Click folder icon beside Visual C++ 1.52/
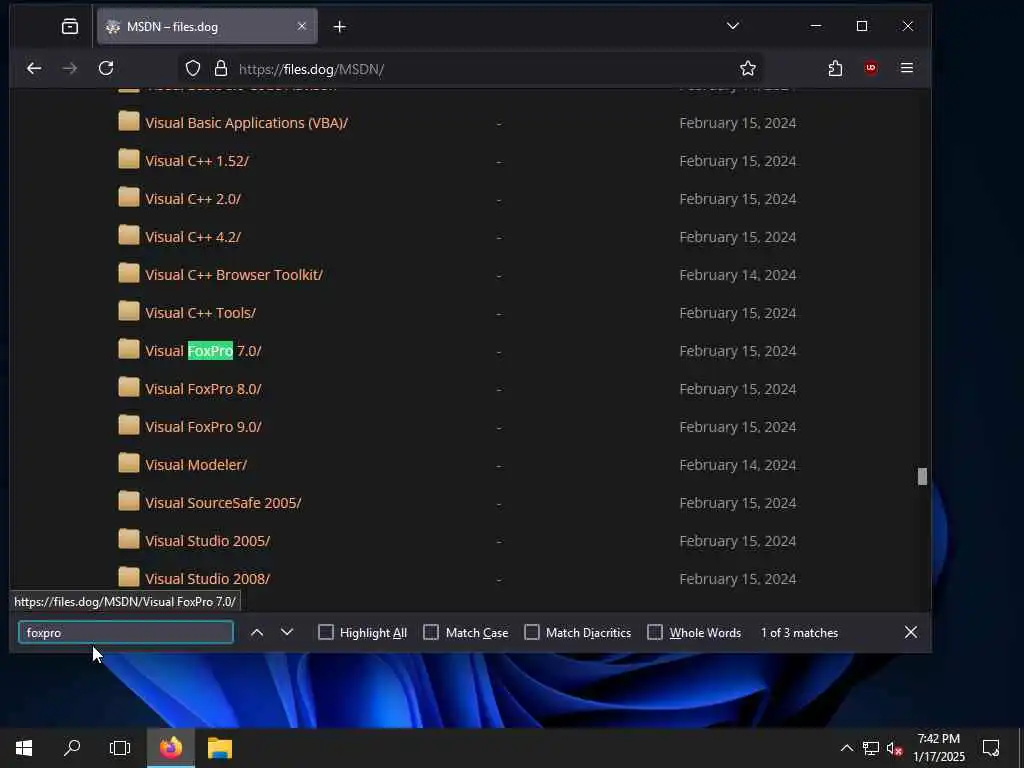This screenshot has width=1024, height=768. pyautogui.click(x=129, y=159)
